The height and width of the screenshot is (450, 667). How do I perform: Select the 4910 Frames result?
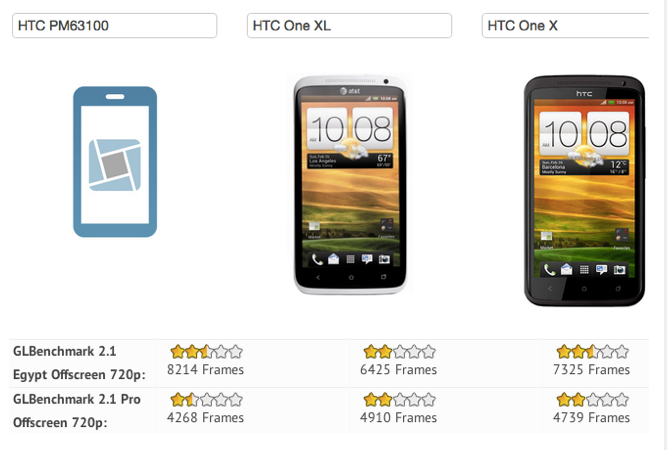399,418
